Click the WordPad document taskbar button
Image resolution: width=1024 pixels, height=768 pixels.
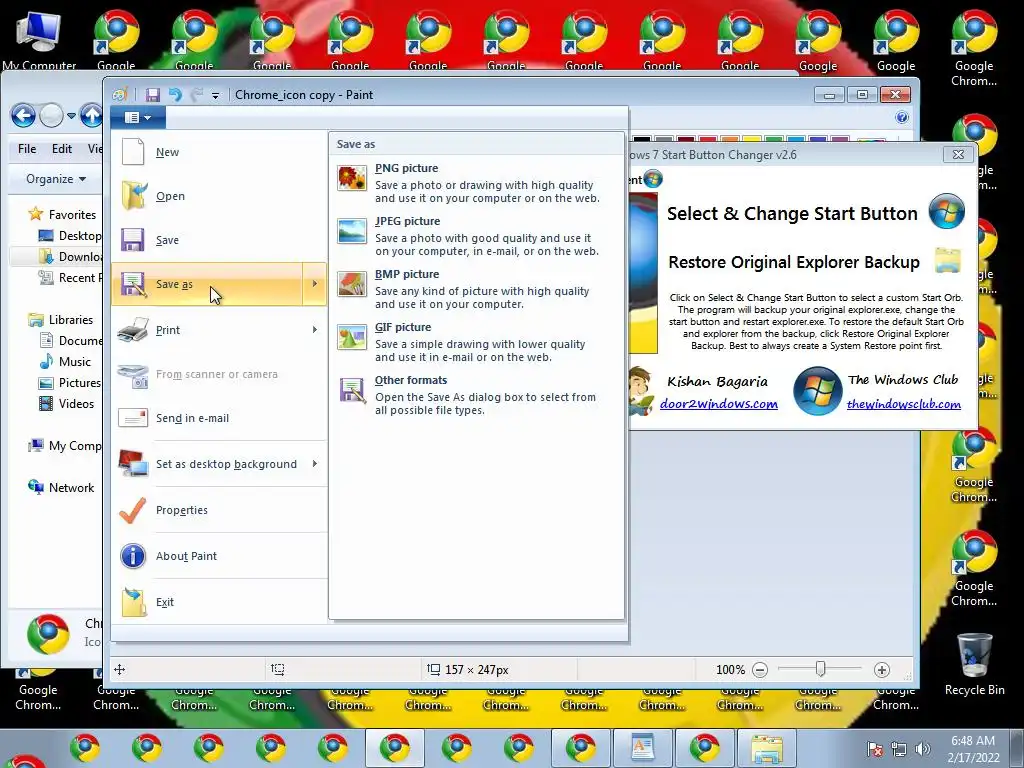pyautogui.click(x=642, y=748)
